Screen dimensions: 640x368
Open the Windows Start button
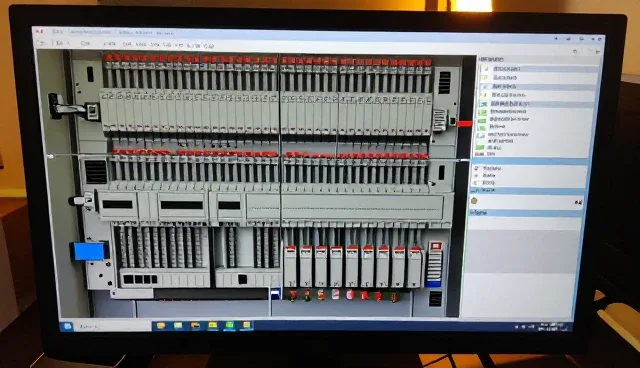[68, 326]
